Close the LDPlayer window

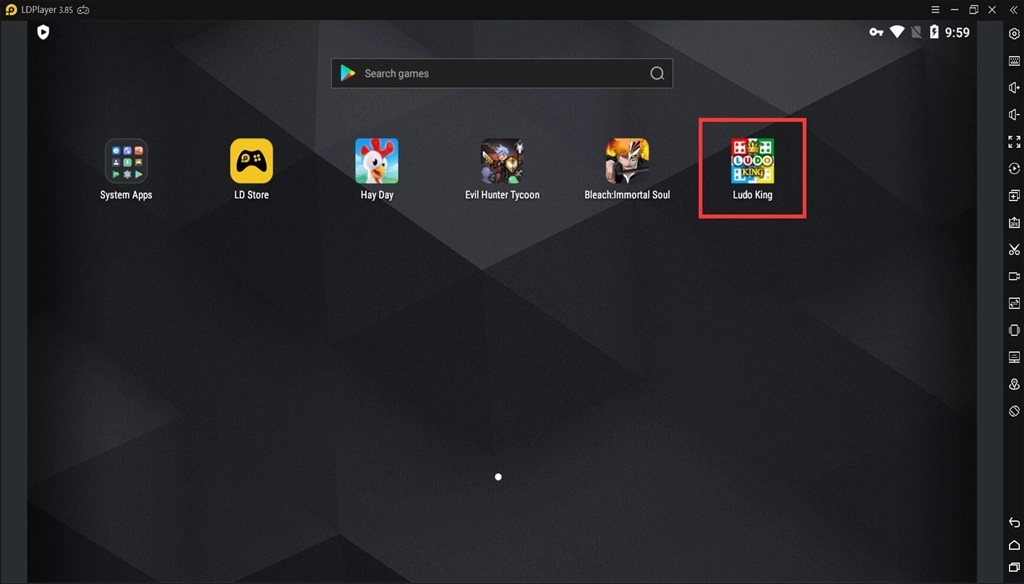(x=992, y=10)
